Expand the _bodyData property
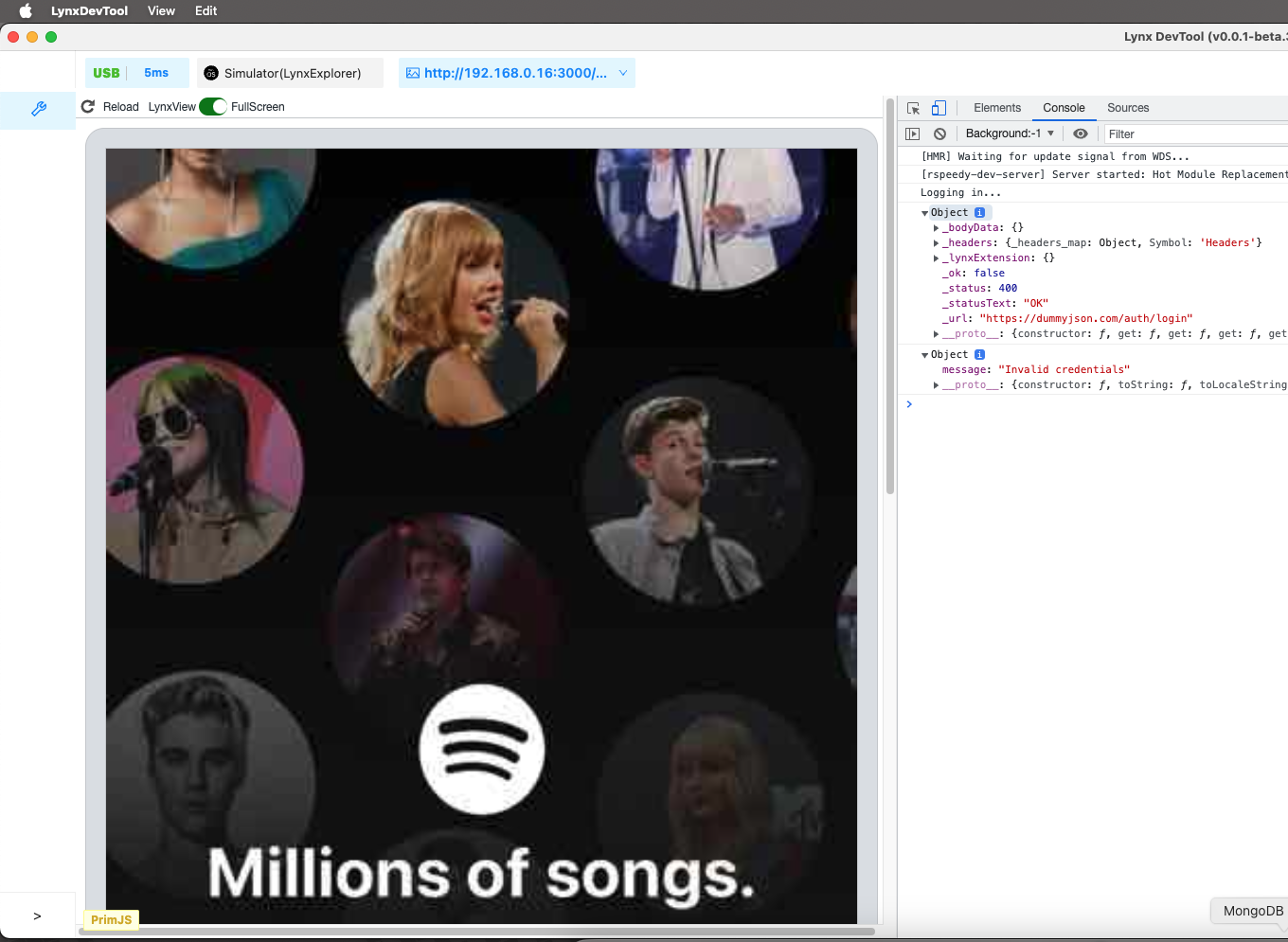This screenshot has height=942, width=1288. (x=936, y=228)
